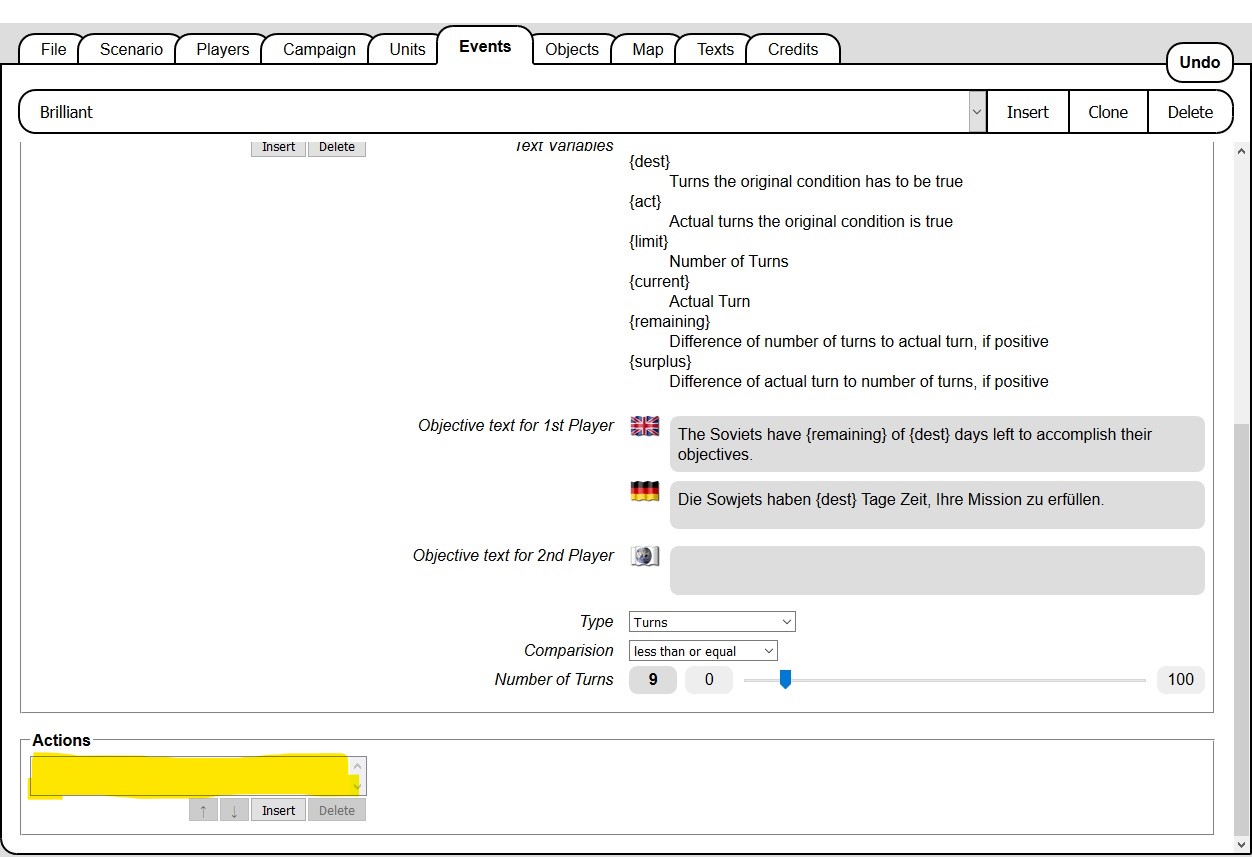Click the {limit} variable label

(x=648, y=241)
